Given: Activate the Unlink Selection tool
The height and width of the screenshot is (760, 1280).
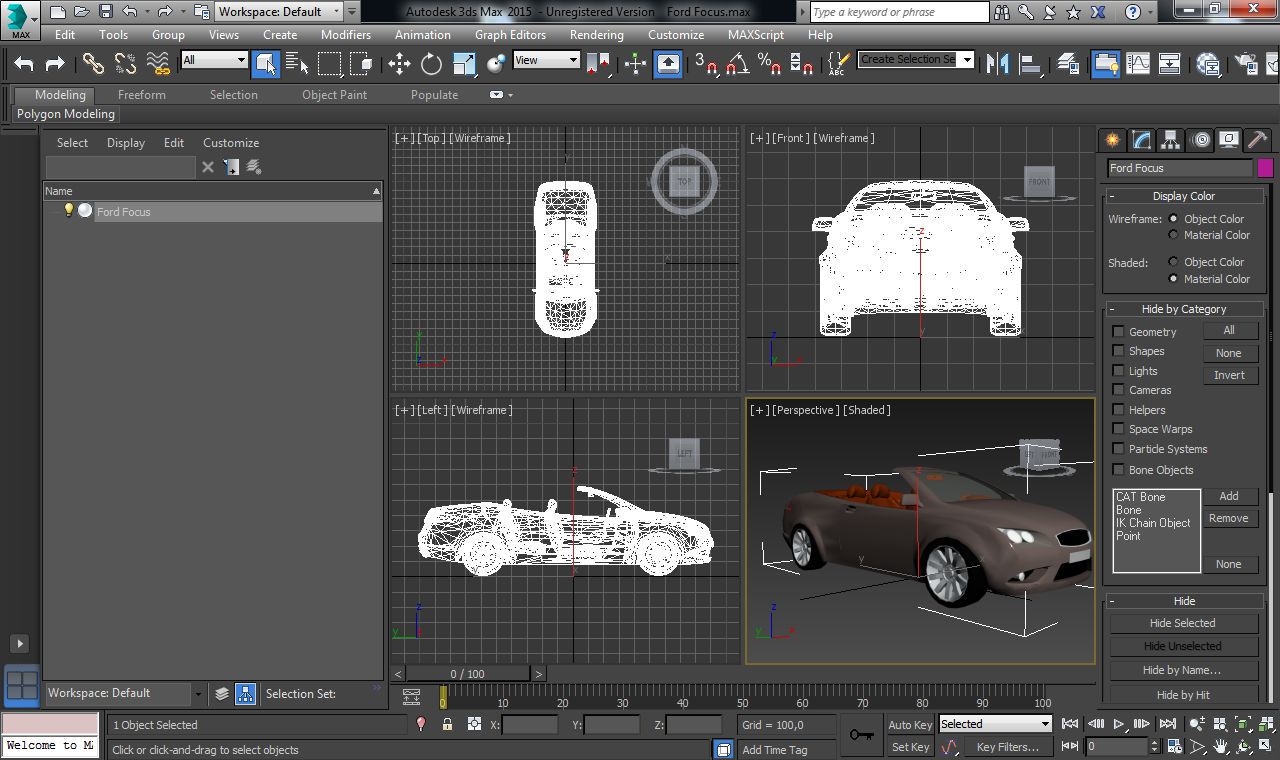Looking at the screenshot, I should 125,64.
